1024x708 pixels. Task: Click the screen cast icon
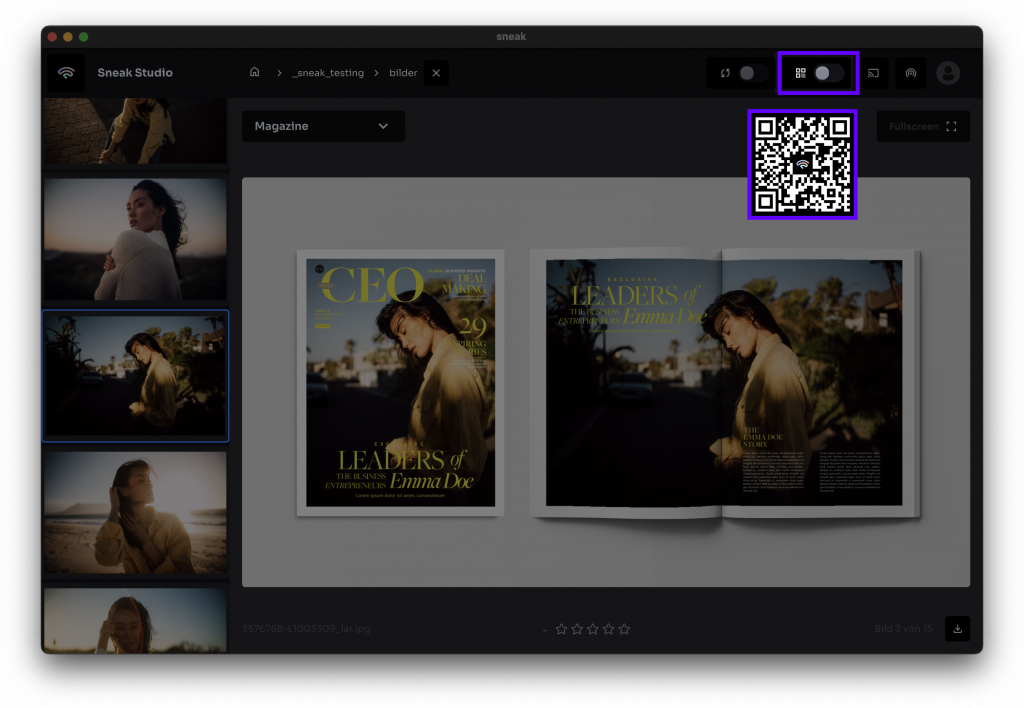873,73
